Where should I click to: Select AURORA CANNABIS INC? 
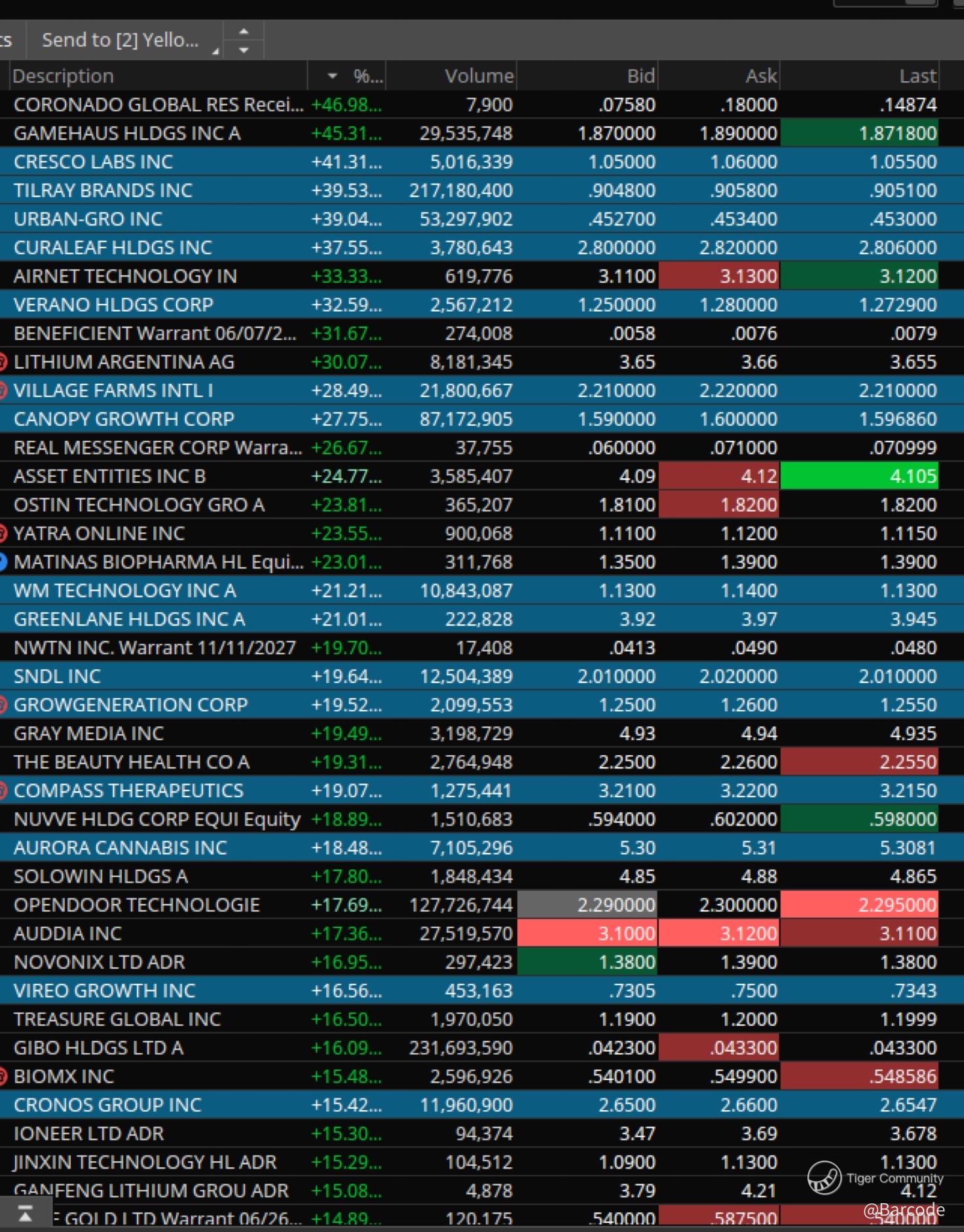pyautogui.click(x=120, y=848)
